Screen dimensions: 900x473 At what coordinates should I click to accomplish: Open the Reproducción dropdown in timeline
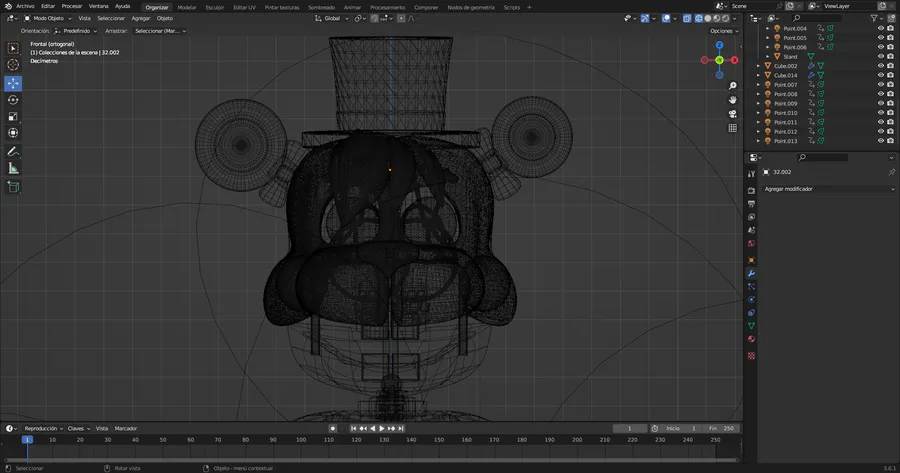coord(44,428)
